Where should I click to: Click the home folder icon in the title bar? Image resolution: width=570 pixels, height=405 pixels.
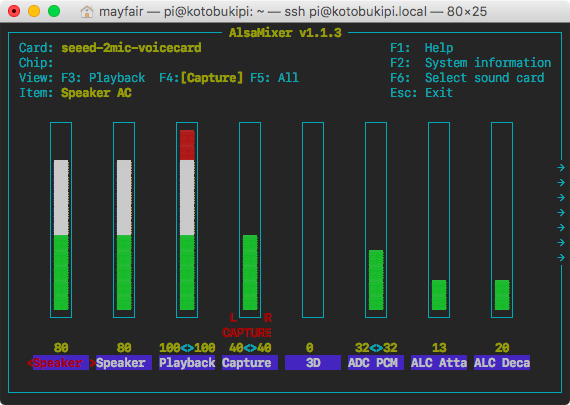click(x=87, y=12)
